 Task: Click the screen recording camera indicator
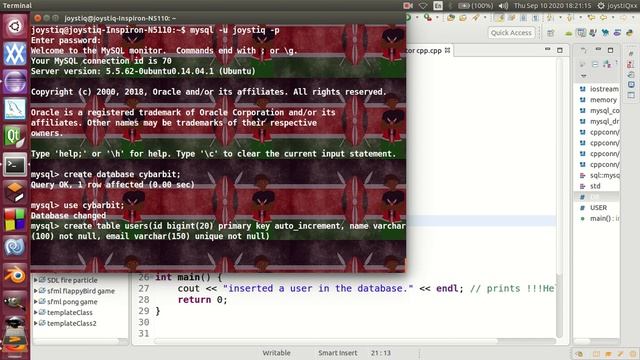coord(407,5)
